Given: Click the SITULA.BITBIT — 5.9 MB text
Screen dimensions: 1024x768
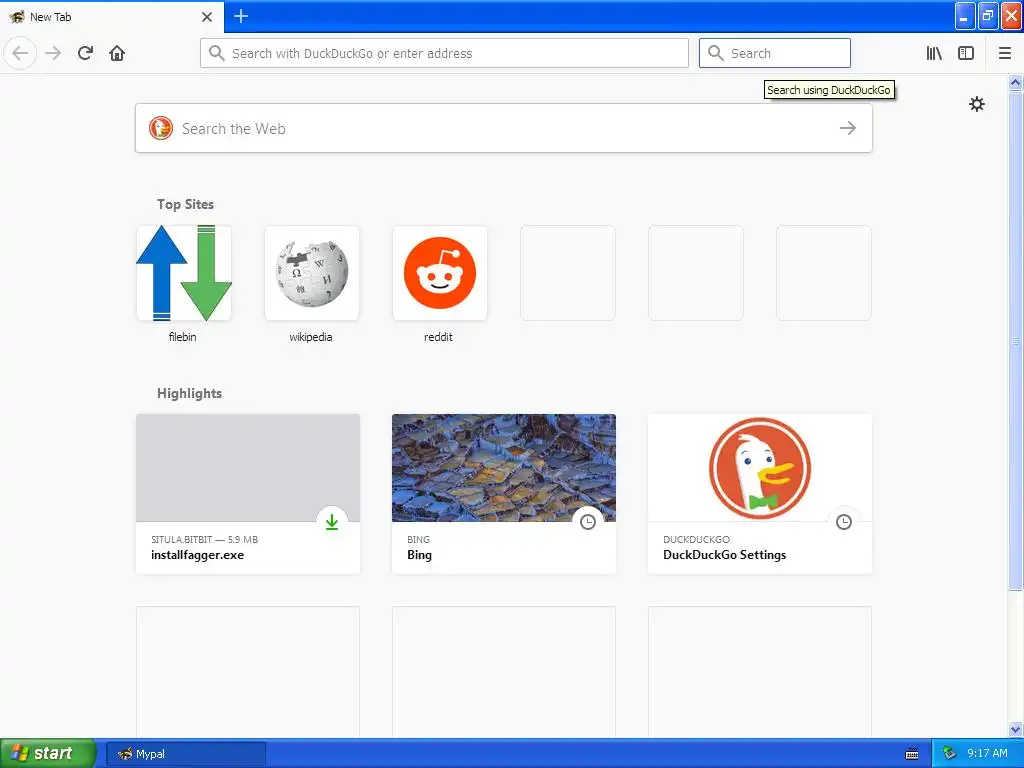Looking at the screenshot, I should [204, 539].
